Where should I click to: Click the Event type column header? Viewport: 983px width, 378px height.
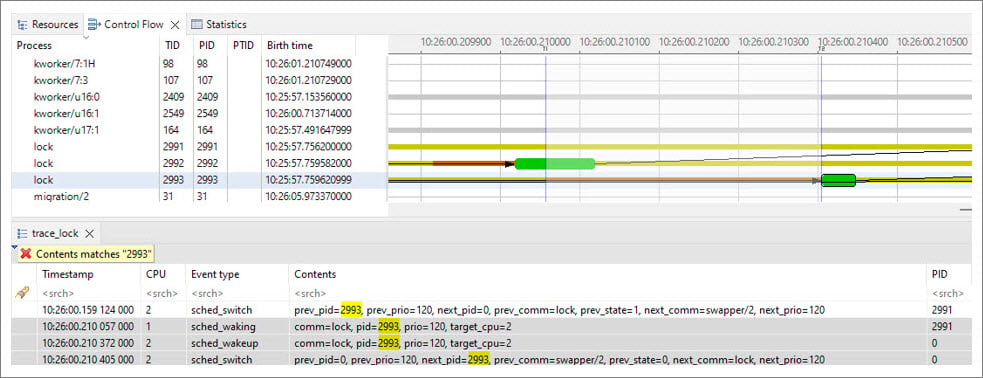(215, 275)
